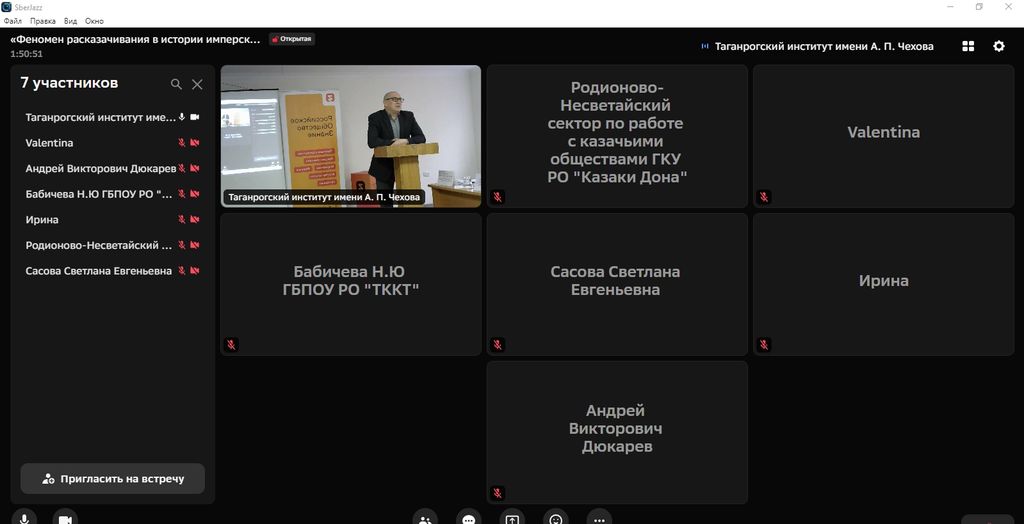Open the emoji reactions icon
This screenshot has width=1024, height=524.
pyautogui.click(x=555, y=518)
